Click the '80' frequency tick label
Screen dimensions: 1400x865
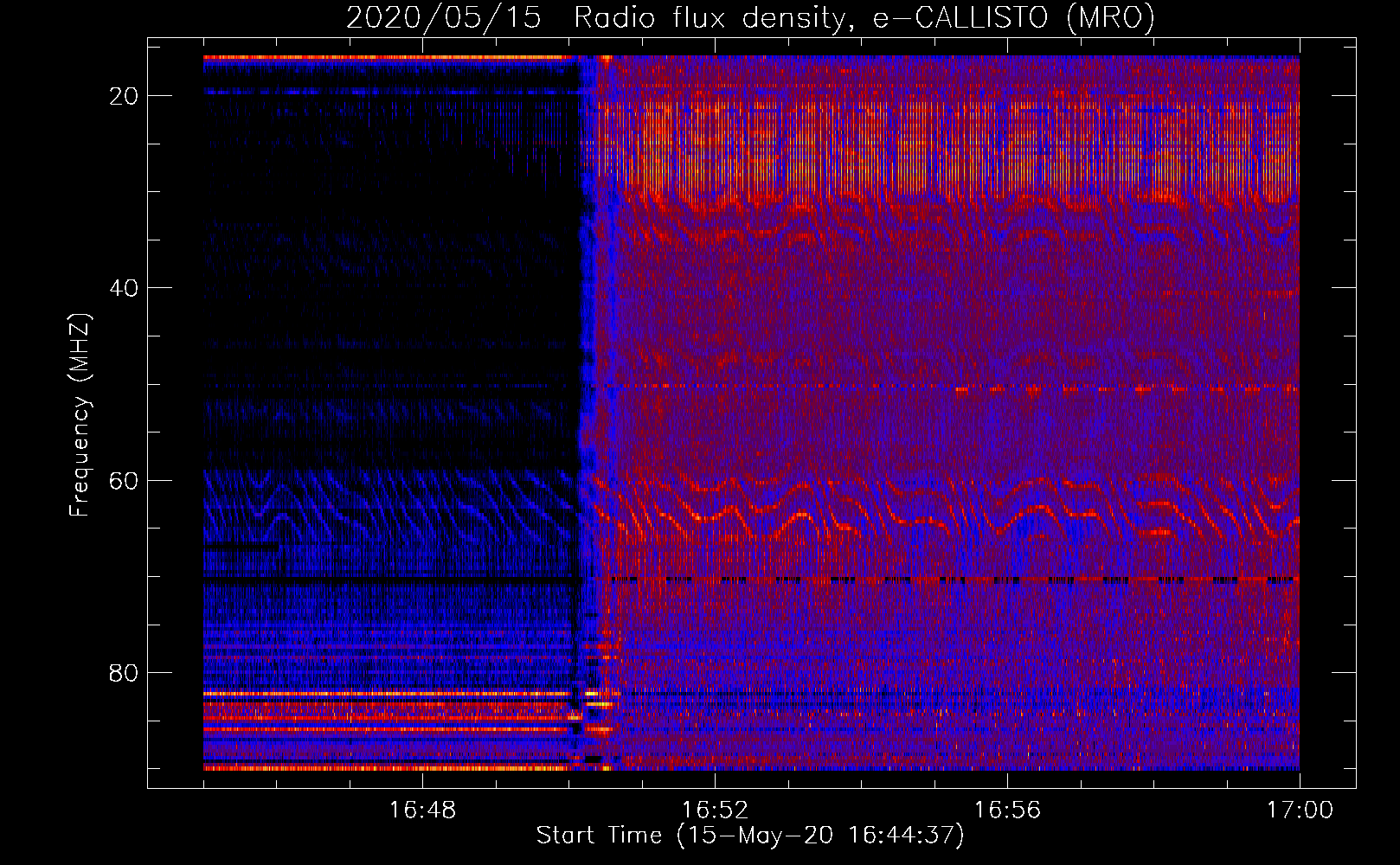click(125, 672)
